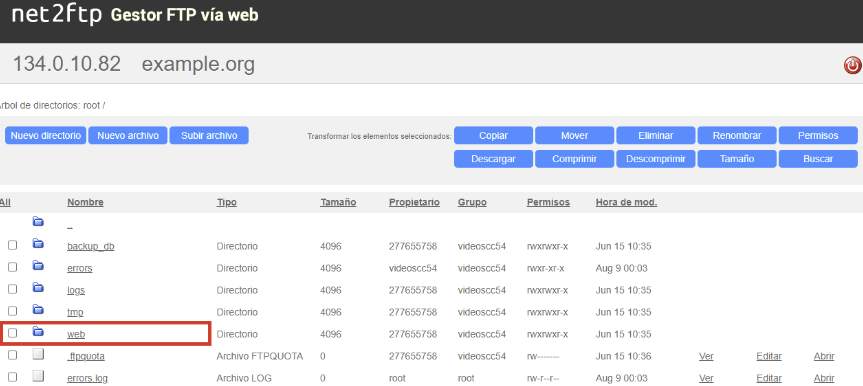Click Ver for the .ftpquota file
This screenshot has height=386, width=863.
pyautogui.click(x=706, y=356)
